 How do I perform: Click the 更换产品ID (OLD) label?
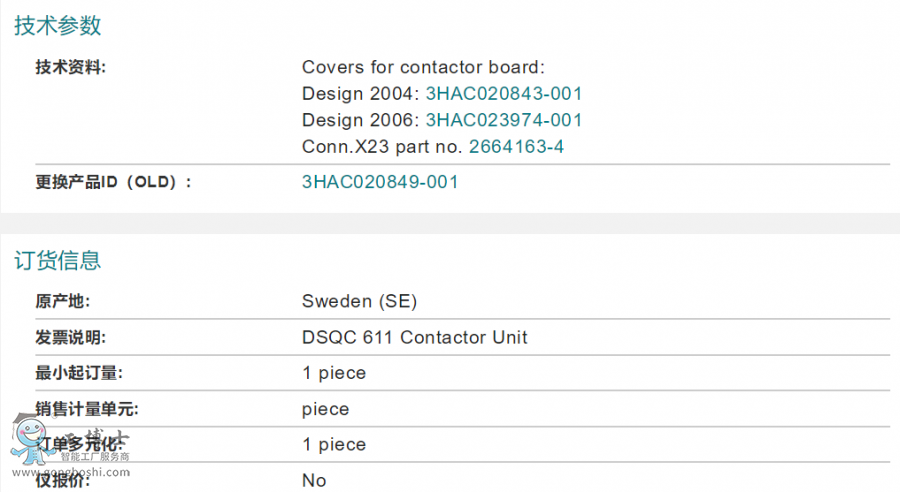coord(113,182)
